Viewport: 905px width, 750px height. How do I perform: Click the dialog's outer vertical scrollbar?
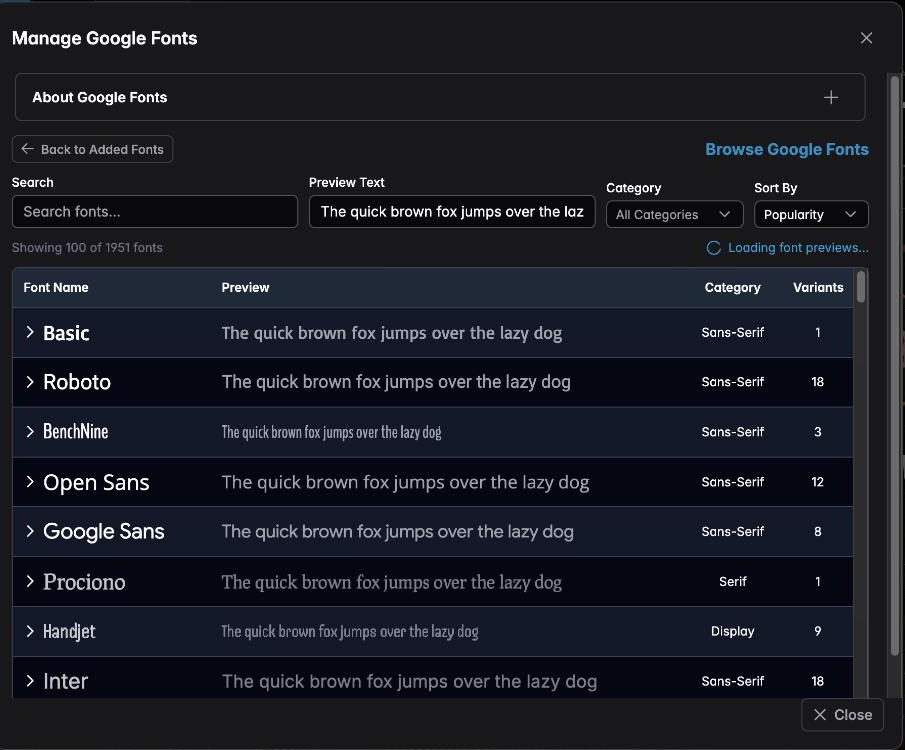[895, 366]
